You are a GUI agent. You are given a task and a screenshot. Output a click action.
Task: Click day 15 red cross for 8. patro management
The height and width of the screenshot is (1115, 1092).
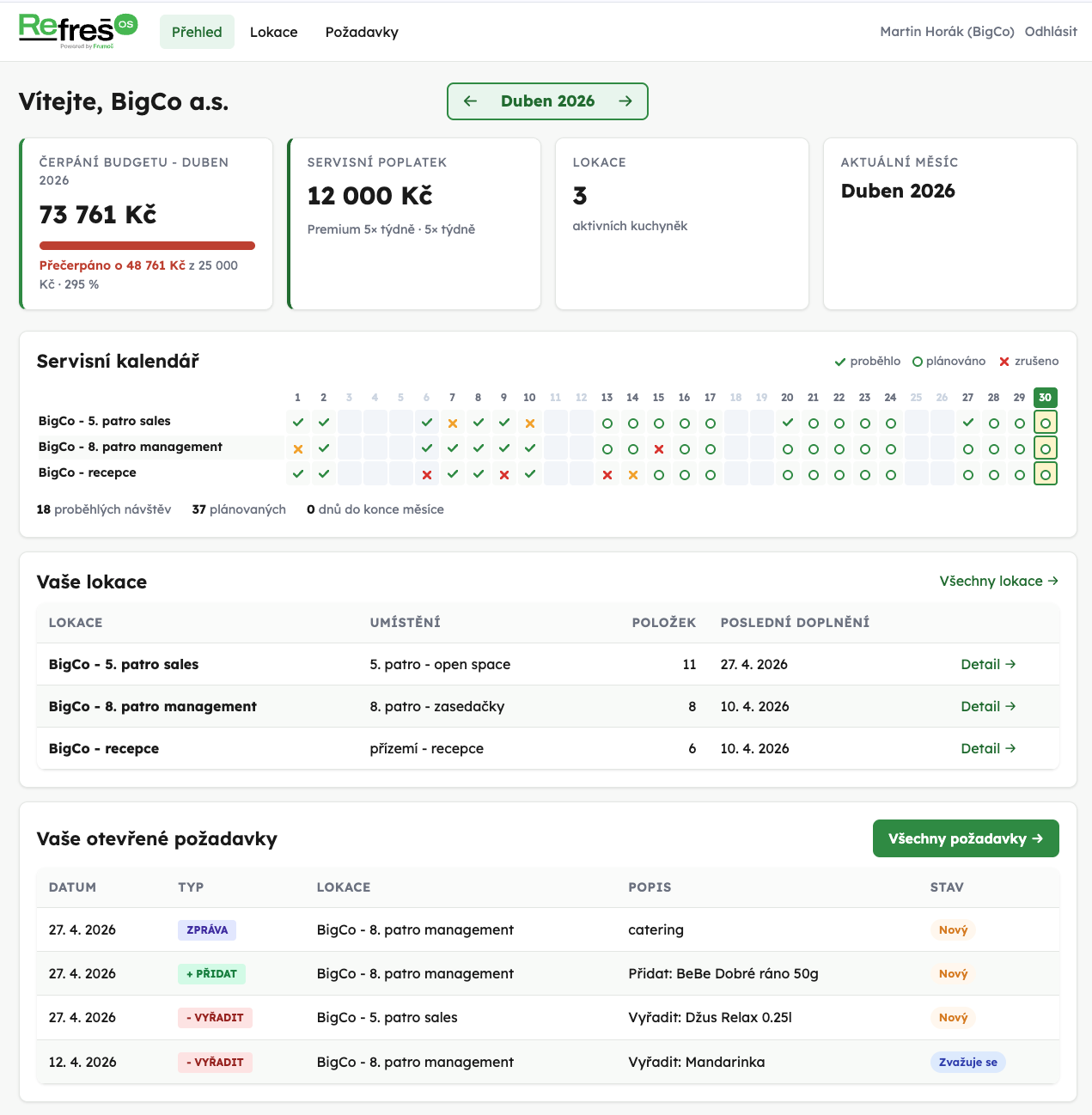(659, 448)
